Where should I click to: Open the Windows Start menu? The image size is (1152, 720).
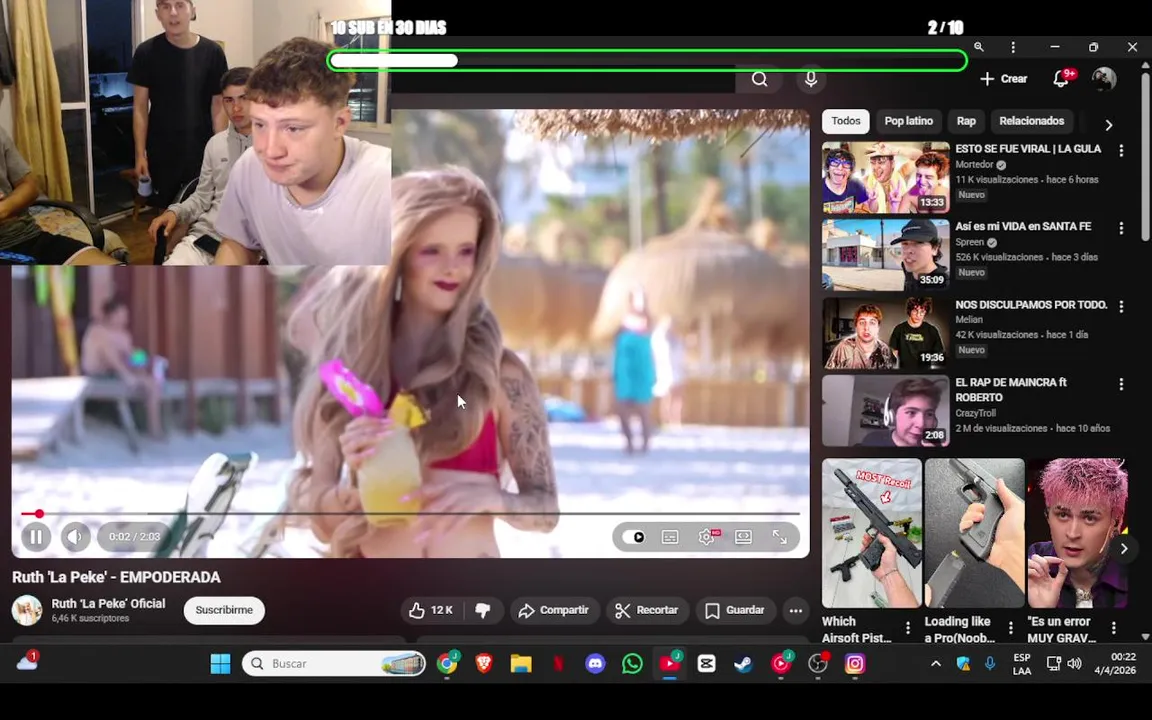(x=220, y=664)
